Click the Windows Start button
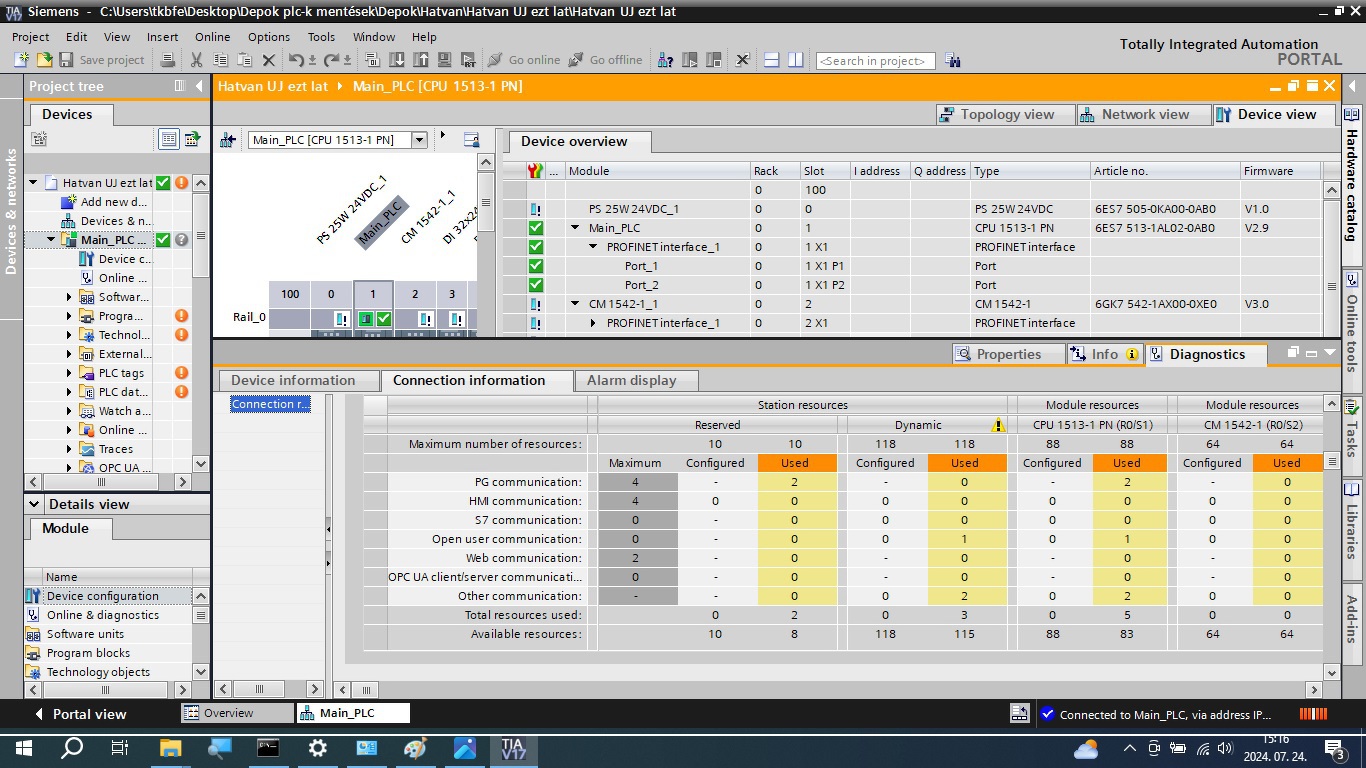1366x768 pixels. pos(23,747)
